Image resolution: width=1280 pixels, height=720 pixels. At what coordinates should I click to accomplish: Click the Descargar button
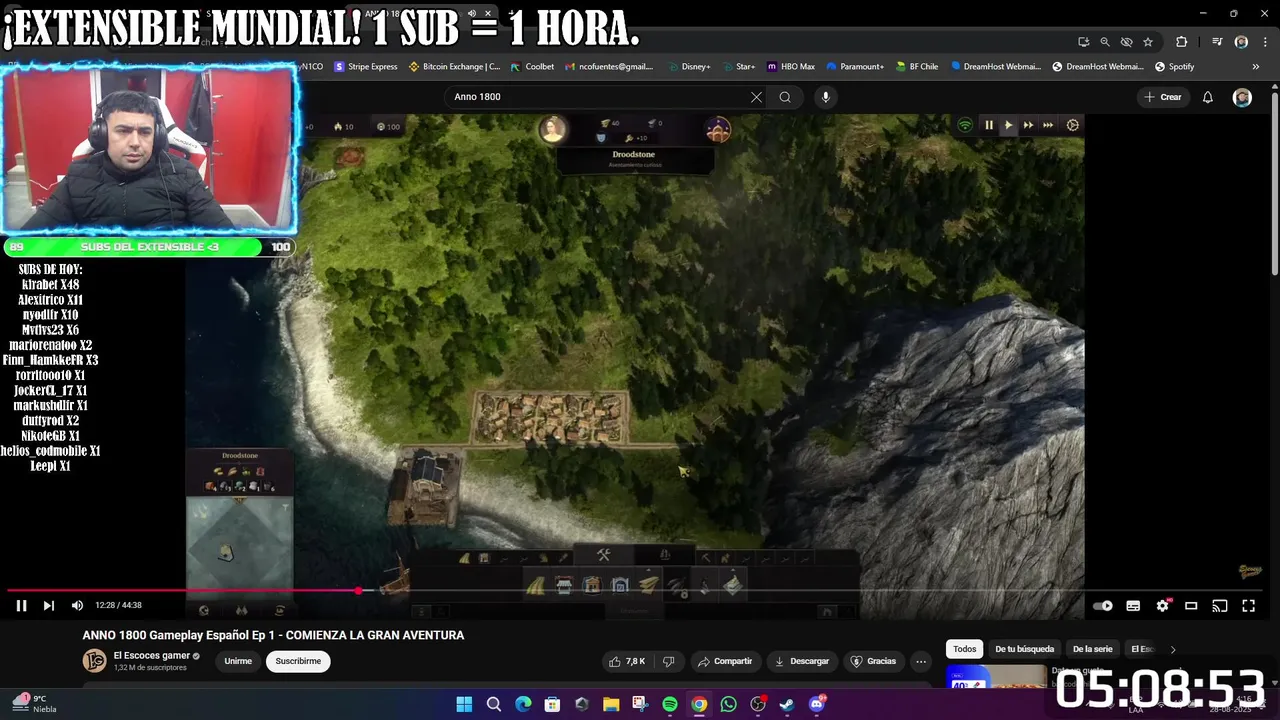802,661
